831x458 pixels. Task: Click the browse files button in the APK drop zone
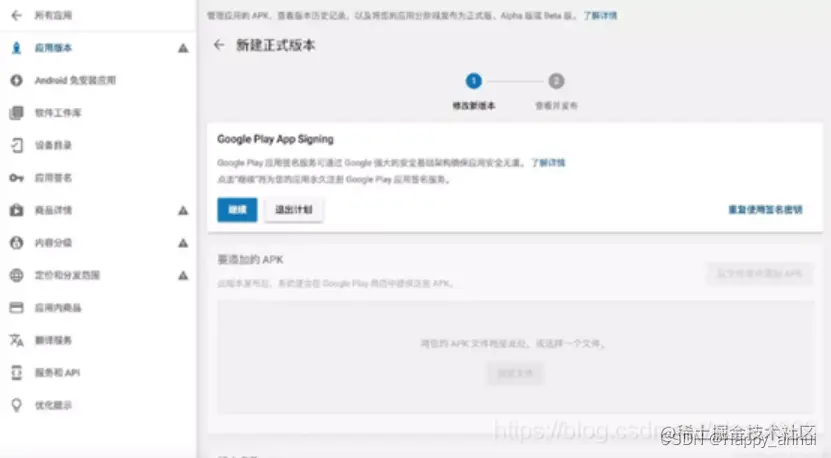pos(515,373)
